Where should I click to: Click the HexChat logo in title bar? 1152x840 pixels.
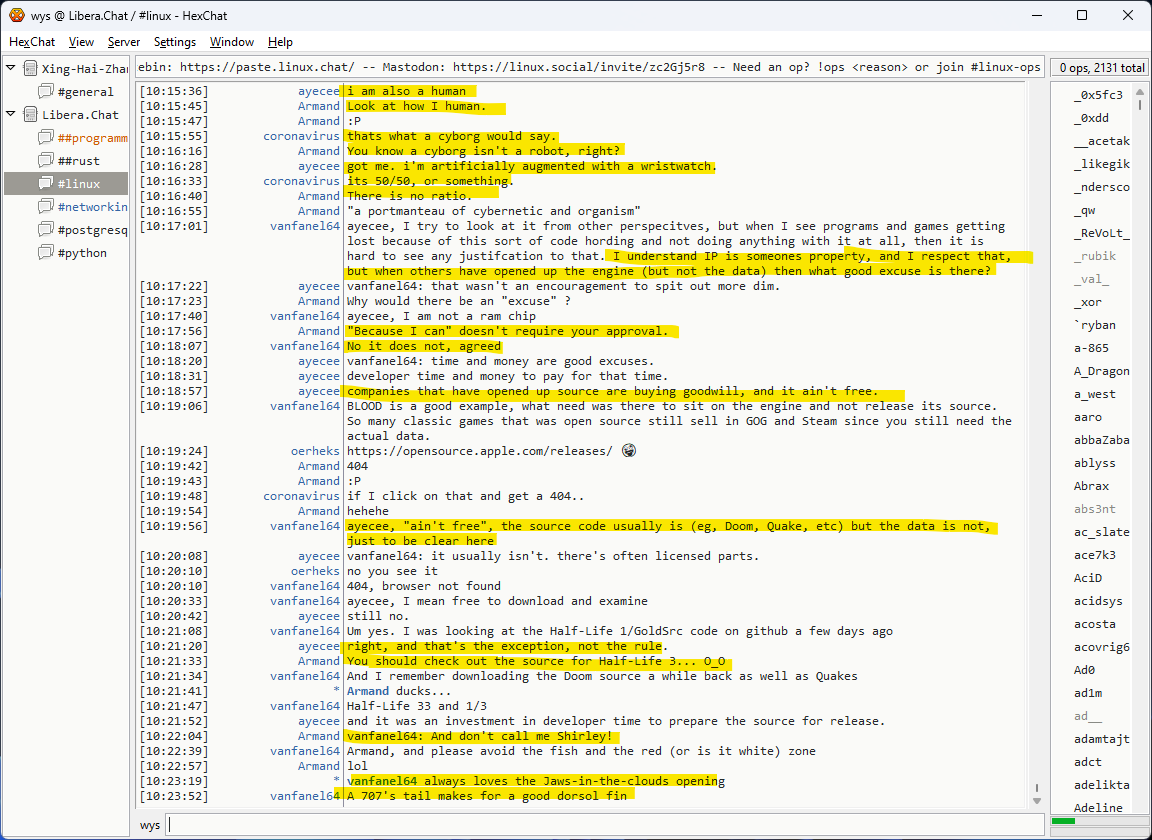click(17, 15)
